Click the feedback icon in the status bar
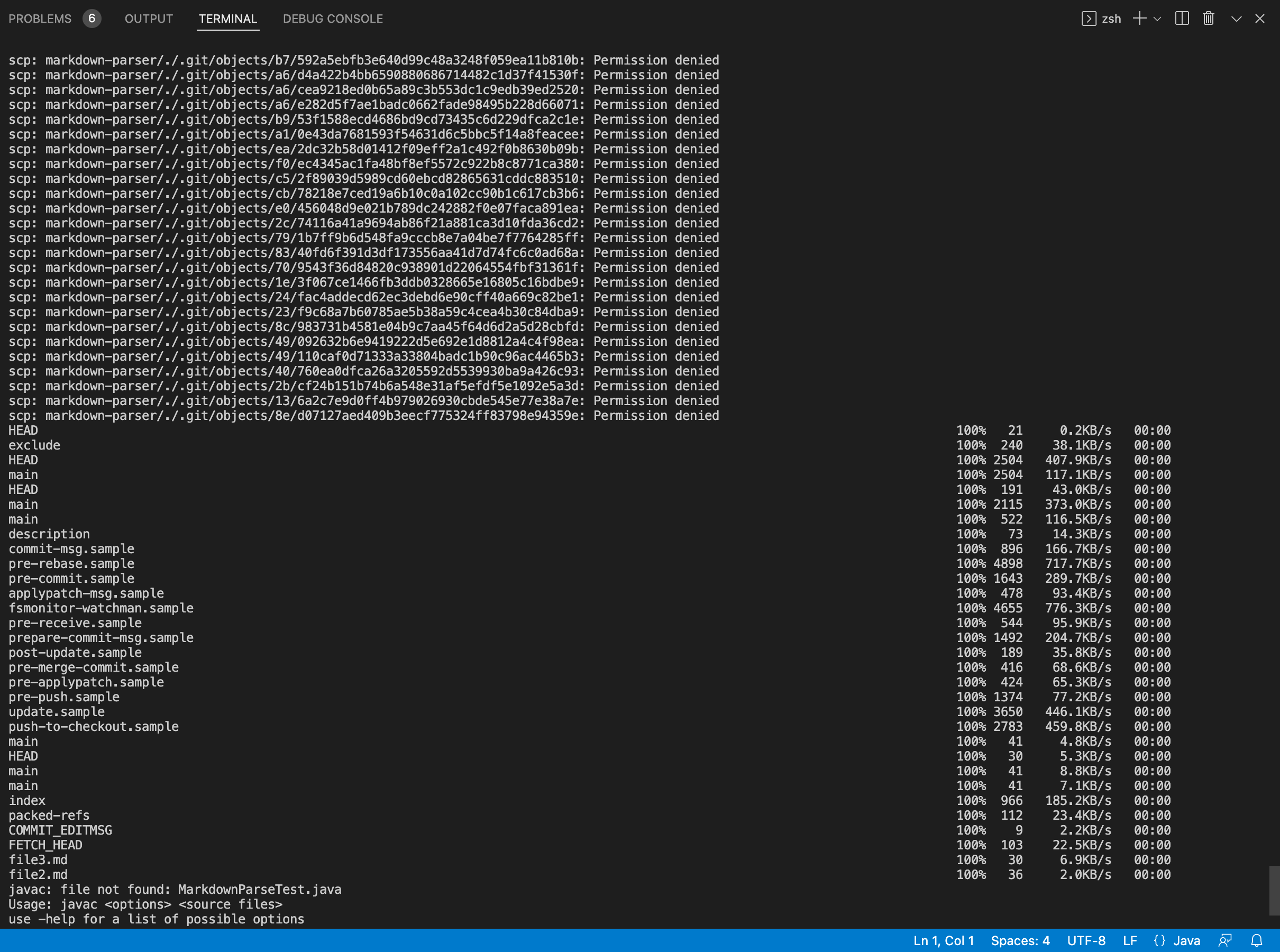 [x=1224, y=940]
